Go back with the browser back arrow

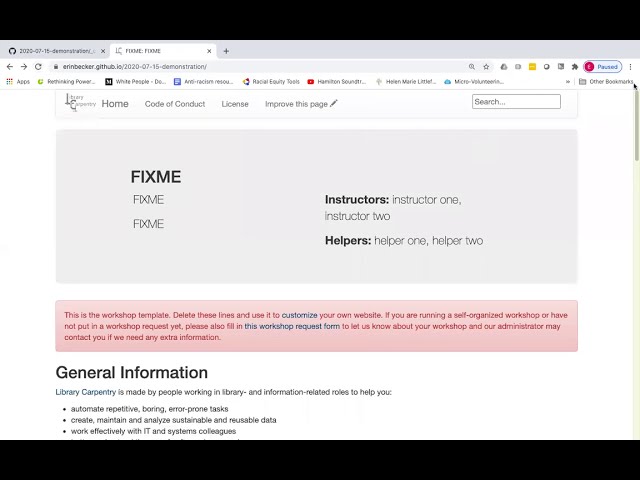coord(10,67)
